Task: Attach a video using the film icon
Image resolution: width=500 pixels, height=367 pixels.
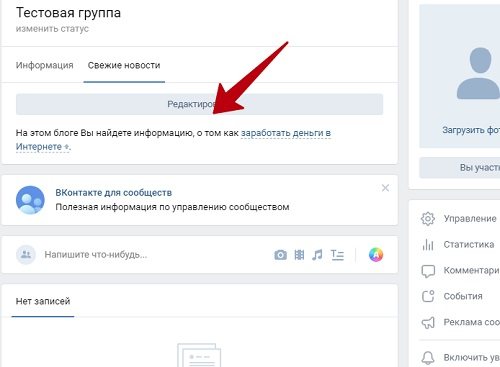Action: [299, 255]
